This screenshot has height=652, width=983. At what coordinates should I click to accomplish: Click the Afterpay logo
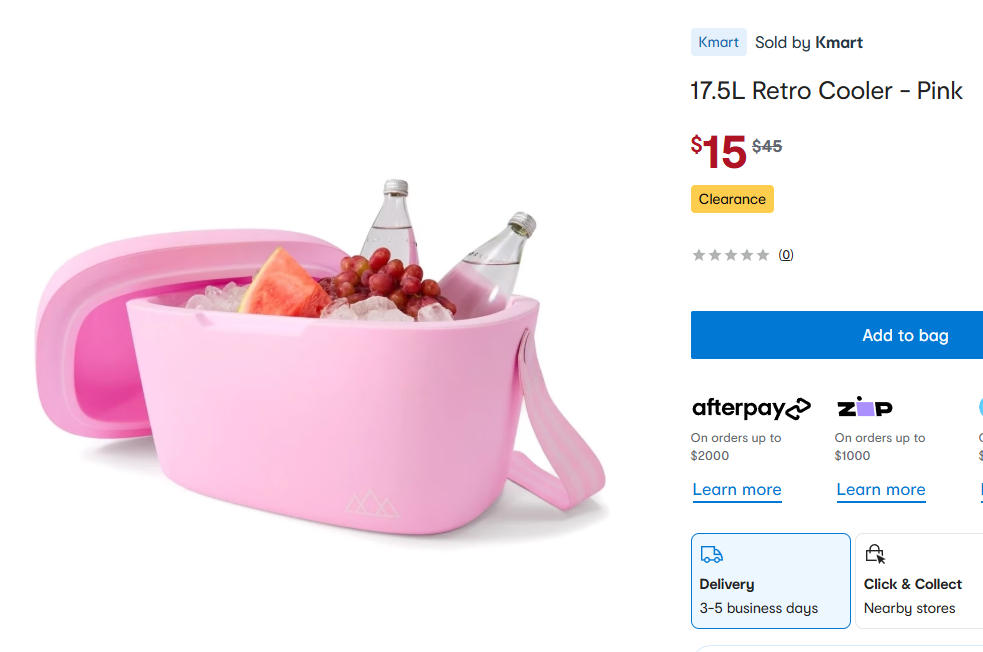coord(751,408)
